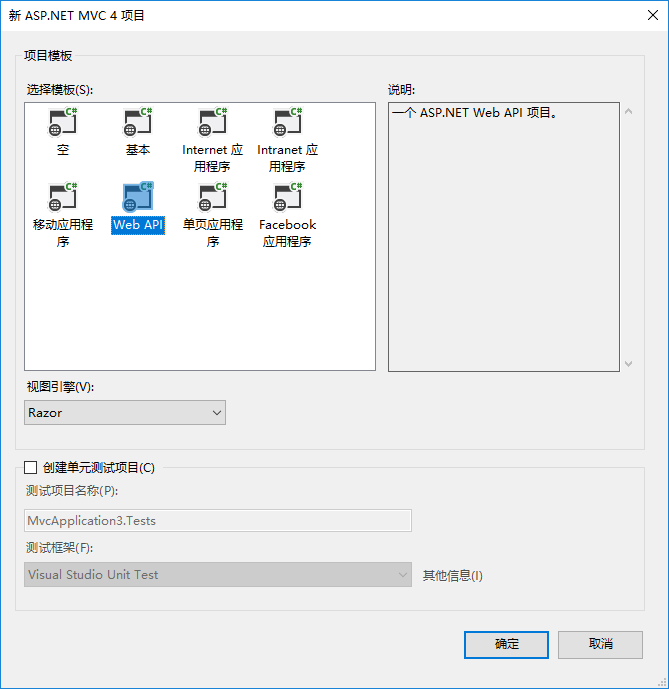Click the 'Facebook 应用程序' label text
The height and width of the screenshot is (689, 669).
(x=287, y=233)
